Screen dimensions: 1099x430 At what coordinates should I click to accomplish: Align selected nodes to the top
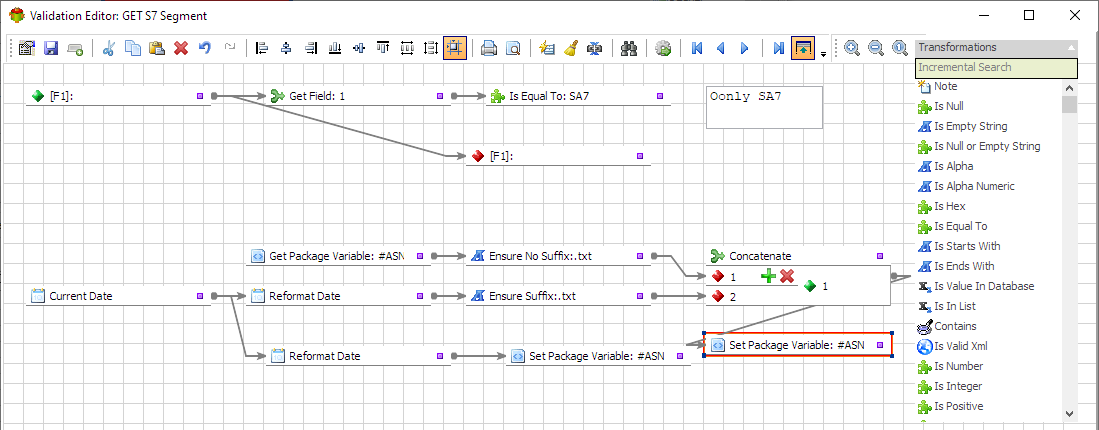click(x=383, y=48)
